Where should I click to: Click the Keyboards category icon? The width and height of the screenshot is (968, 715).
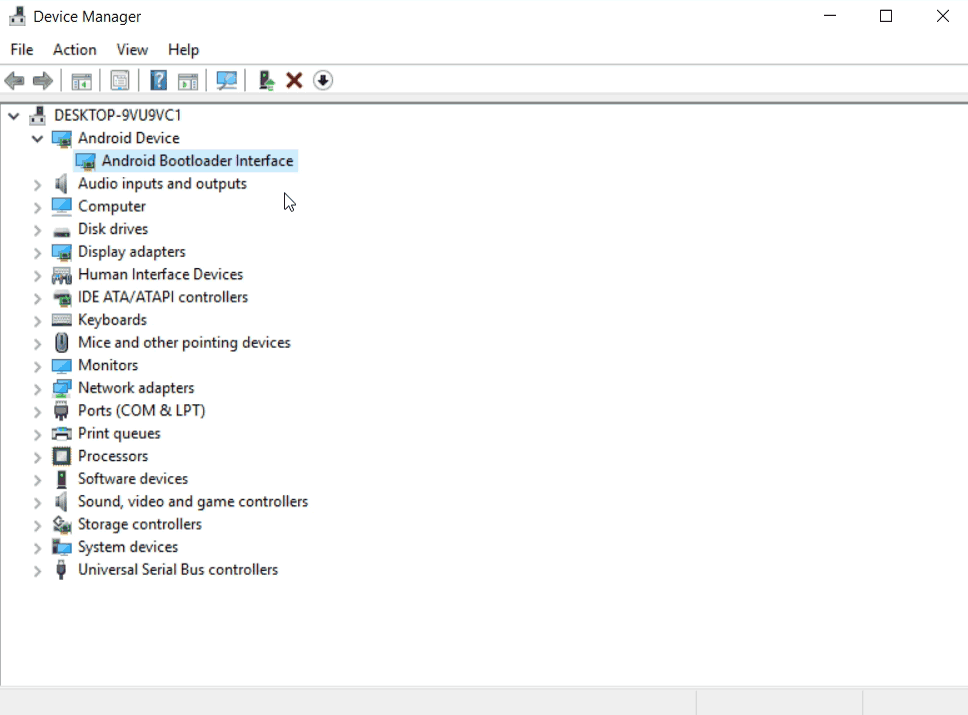(x=62, y=320)
